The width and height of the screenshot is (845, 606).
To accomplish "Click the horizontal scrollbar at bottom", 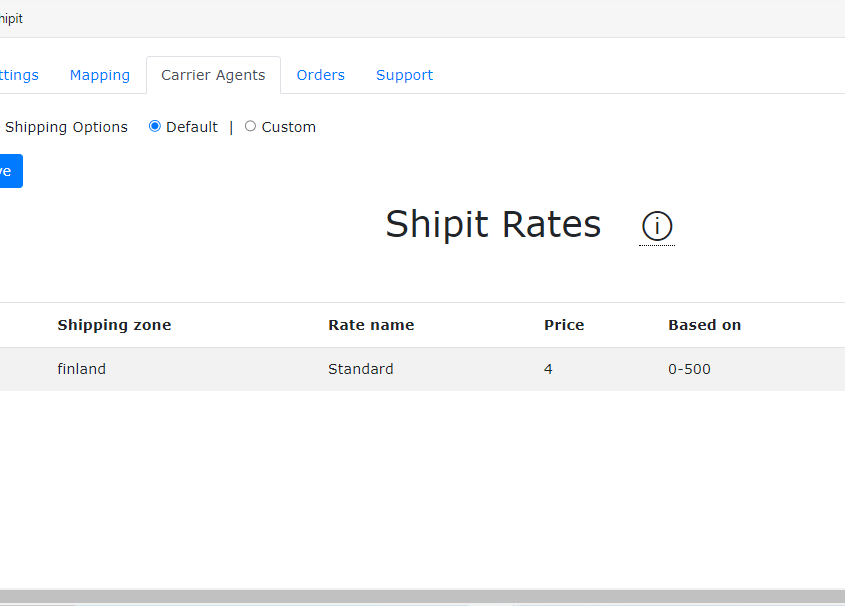I will (x=422, y=596).
